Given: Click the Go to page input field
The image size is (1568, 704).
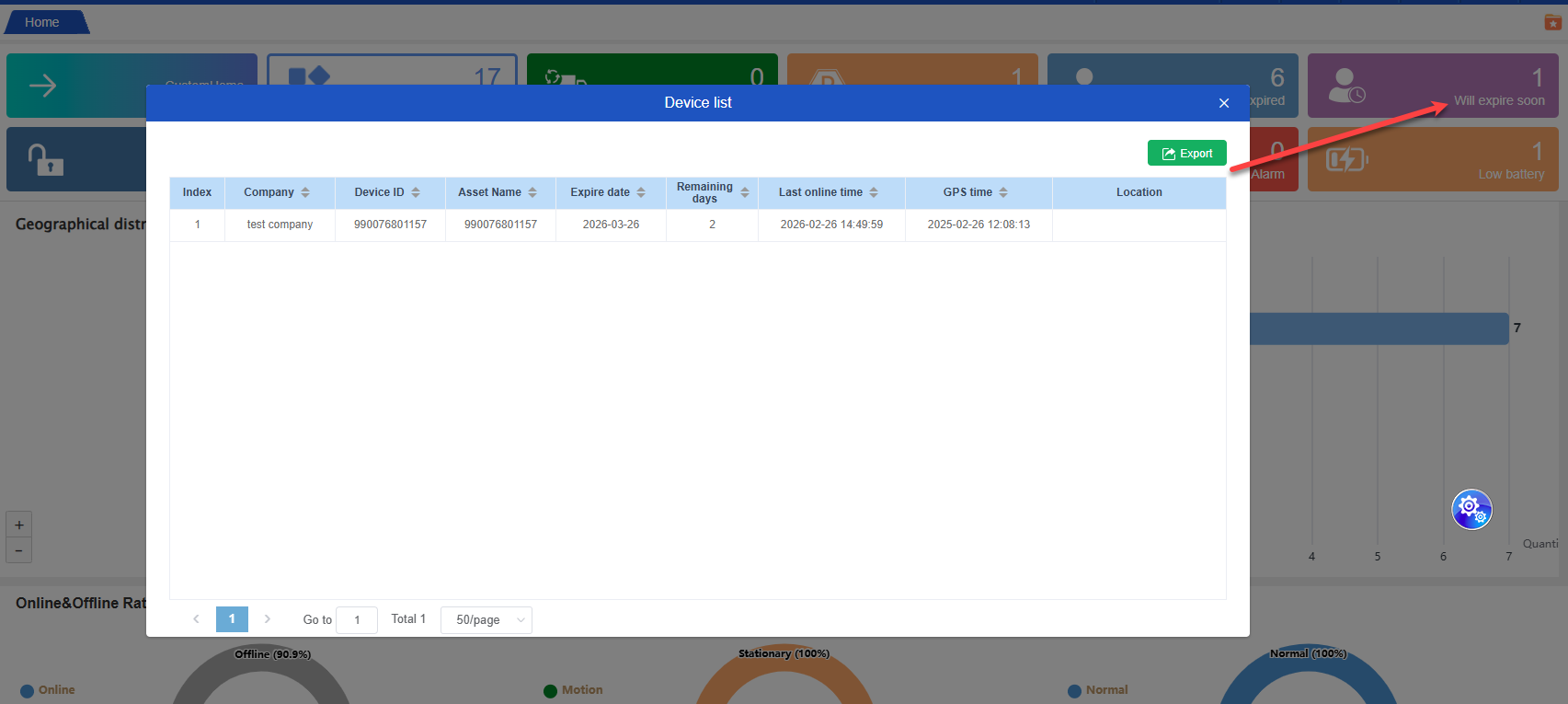Looking at the screenshot, I should pos(357,620).
